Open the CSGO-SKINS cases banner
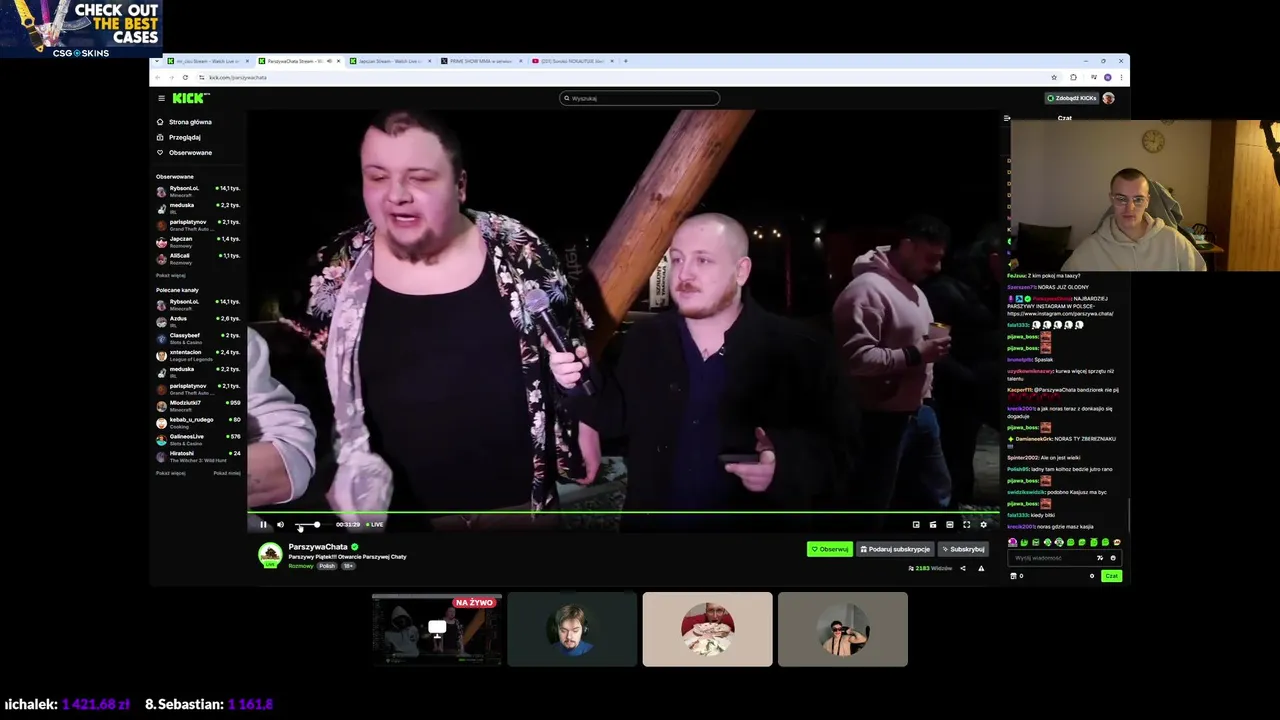The height and width of the screenshot is (720, 1280). 80,28
